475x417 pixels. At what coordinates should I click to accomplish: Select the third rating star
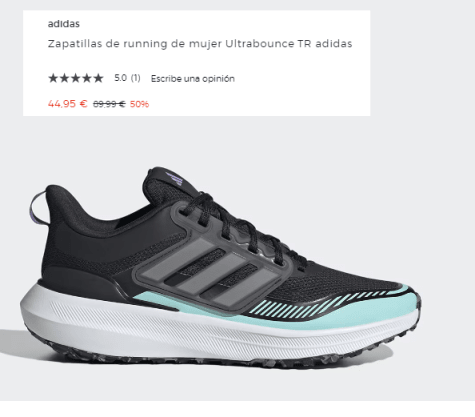click(x=76, y=78)
